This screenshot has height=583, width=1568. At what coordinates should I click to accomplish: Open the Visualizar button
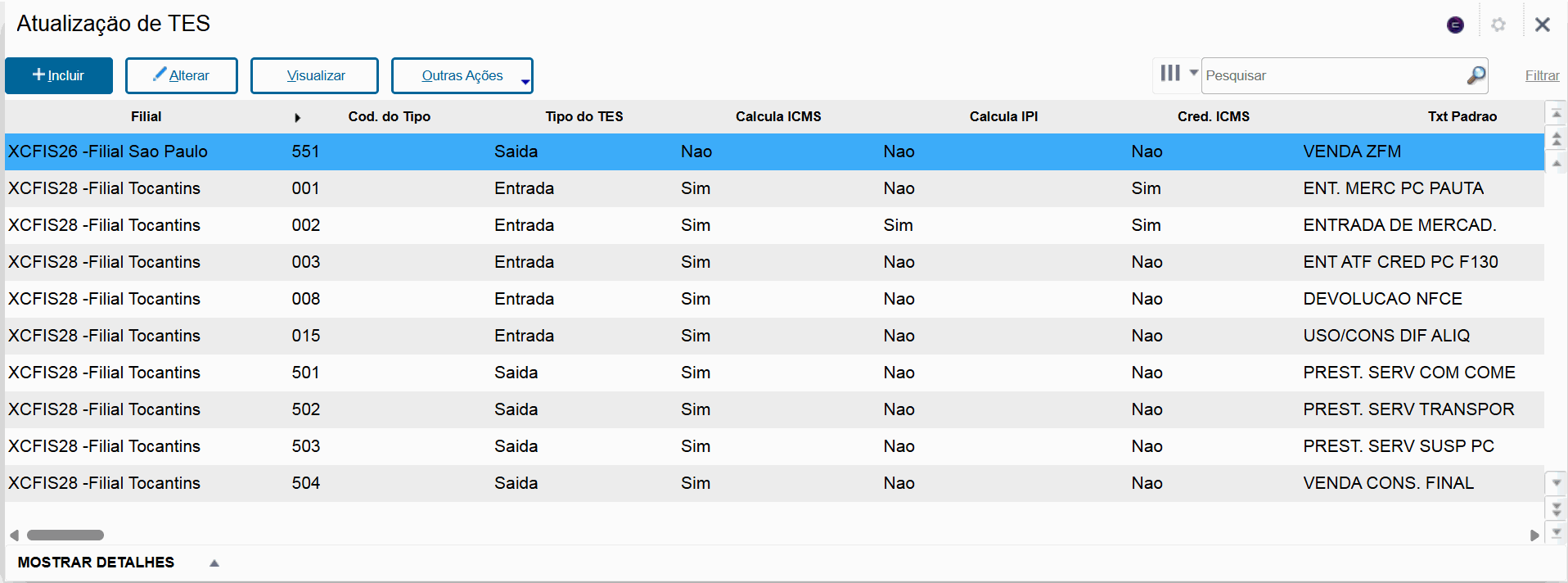314,75
